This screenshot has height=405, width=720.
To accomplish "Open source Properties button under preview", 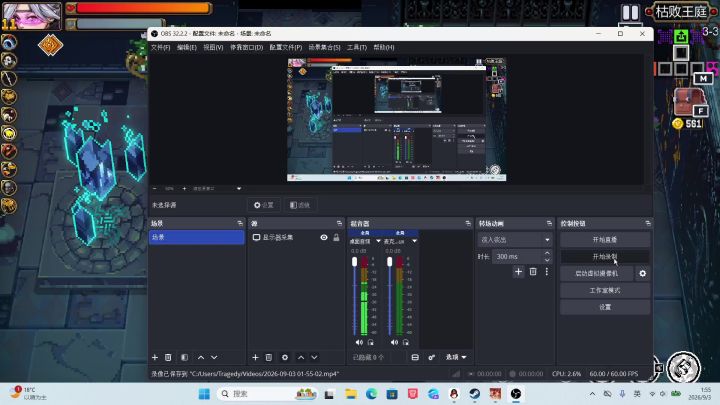I will [264, 205].
